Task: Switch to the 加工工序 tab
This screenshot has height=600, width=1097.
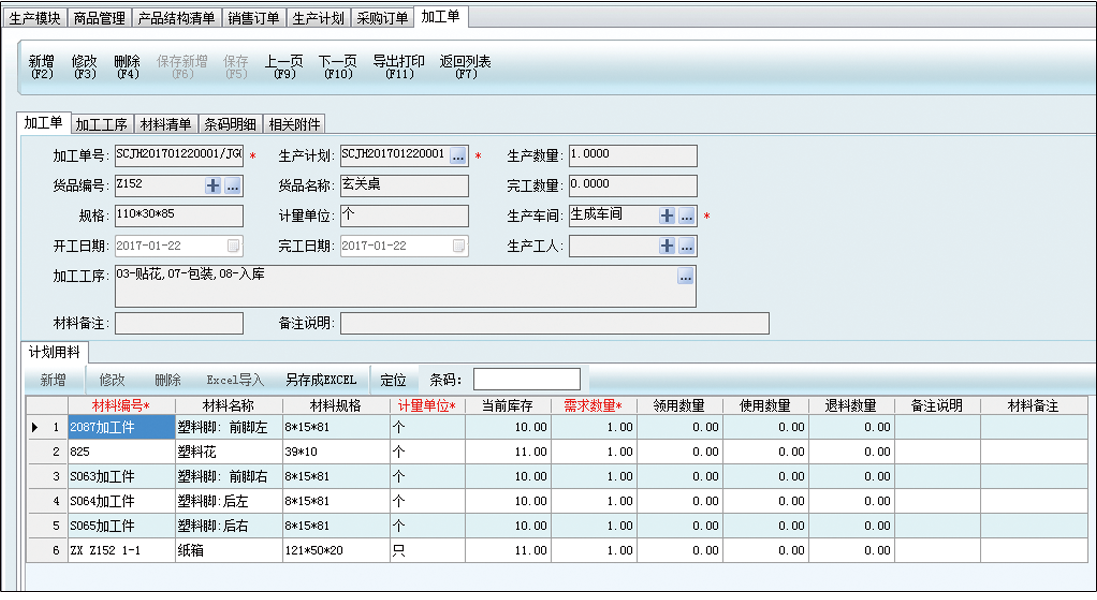Action: (102, 124)
